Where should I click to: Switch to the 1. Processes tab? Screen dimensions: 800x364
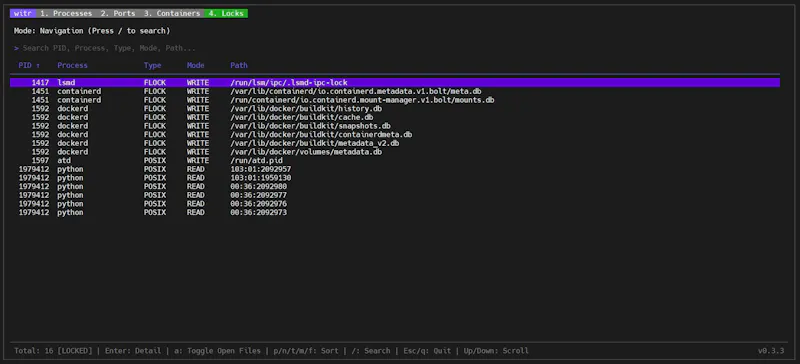pos(66,13)
